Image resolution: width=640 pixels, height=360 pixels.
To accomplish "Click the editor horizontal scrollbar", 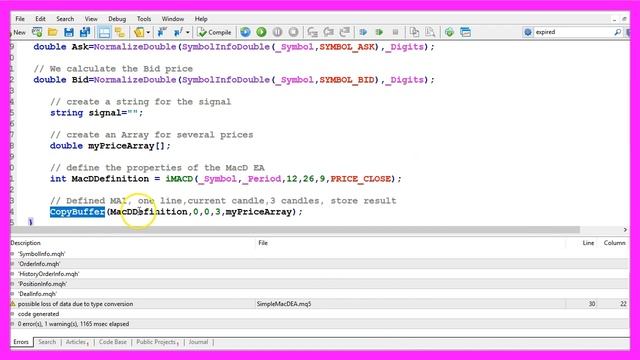I will tap(295, 230).
